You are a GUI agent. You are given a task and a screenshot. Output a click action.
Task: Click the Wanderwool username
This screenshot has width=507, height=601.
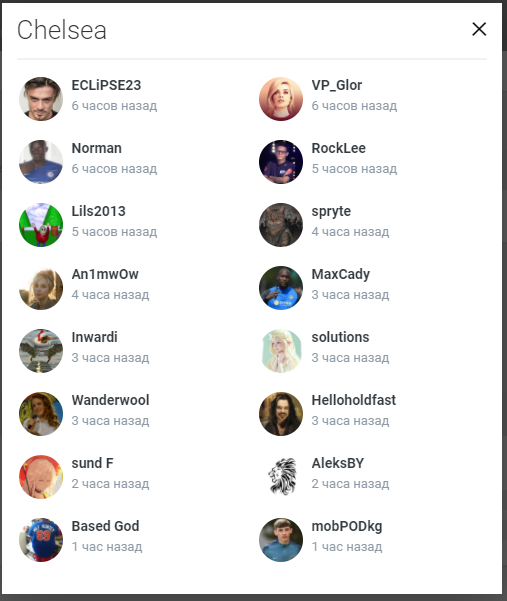tap(110, 400)
